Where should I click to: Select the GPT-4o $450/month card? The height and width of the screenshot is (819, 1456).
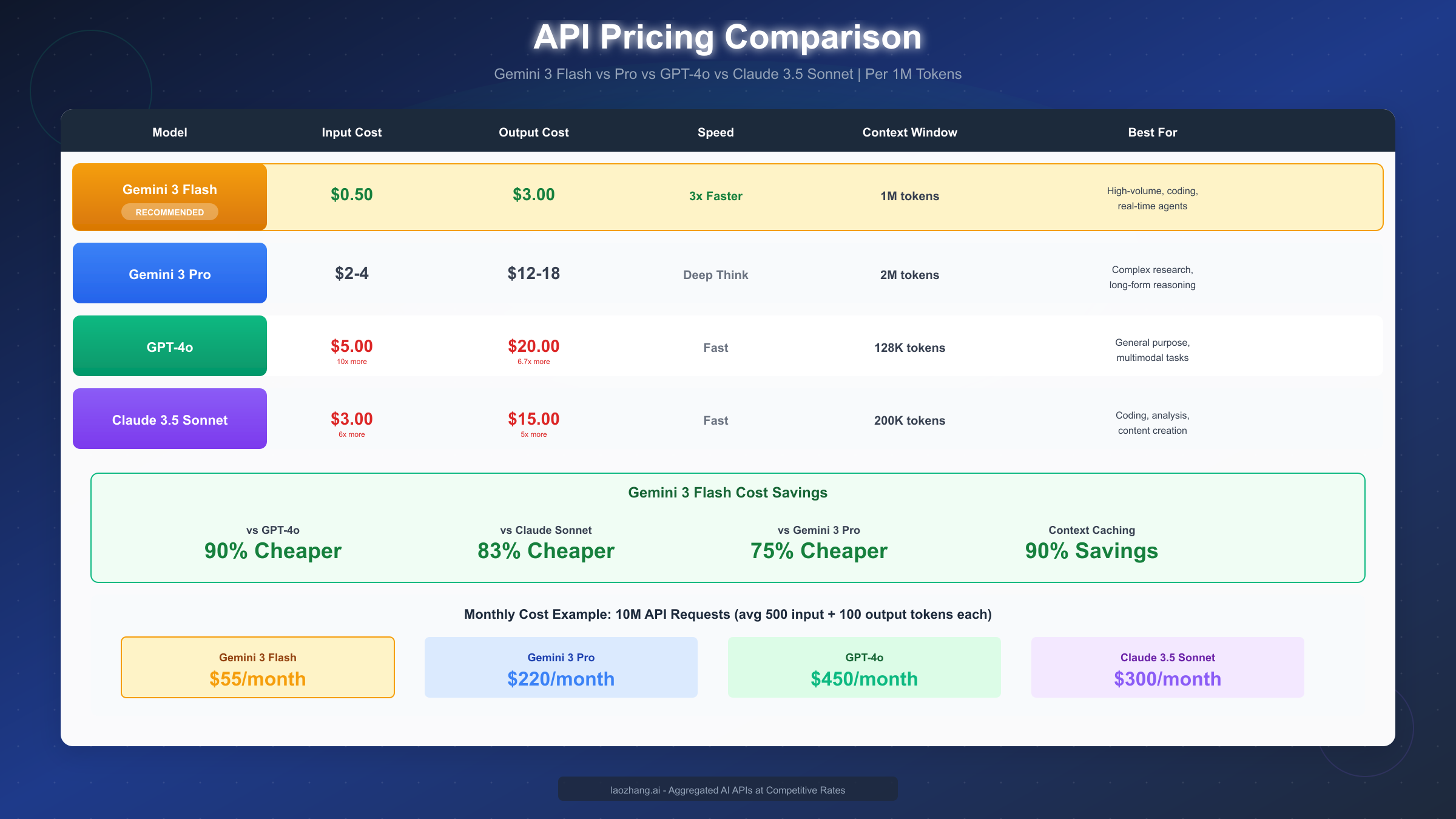pos(864,667)
